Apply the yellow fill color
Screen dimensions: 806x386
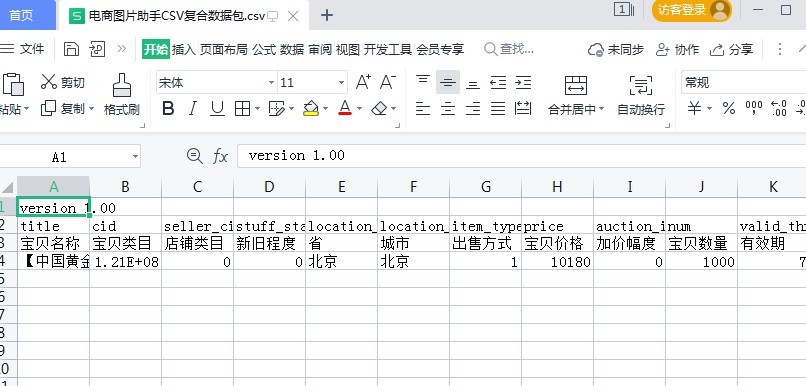click(311, 108)
